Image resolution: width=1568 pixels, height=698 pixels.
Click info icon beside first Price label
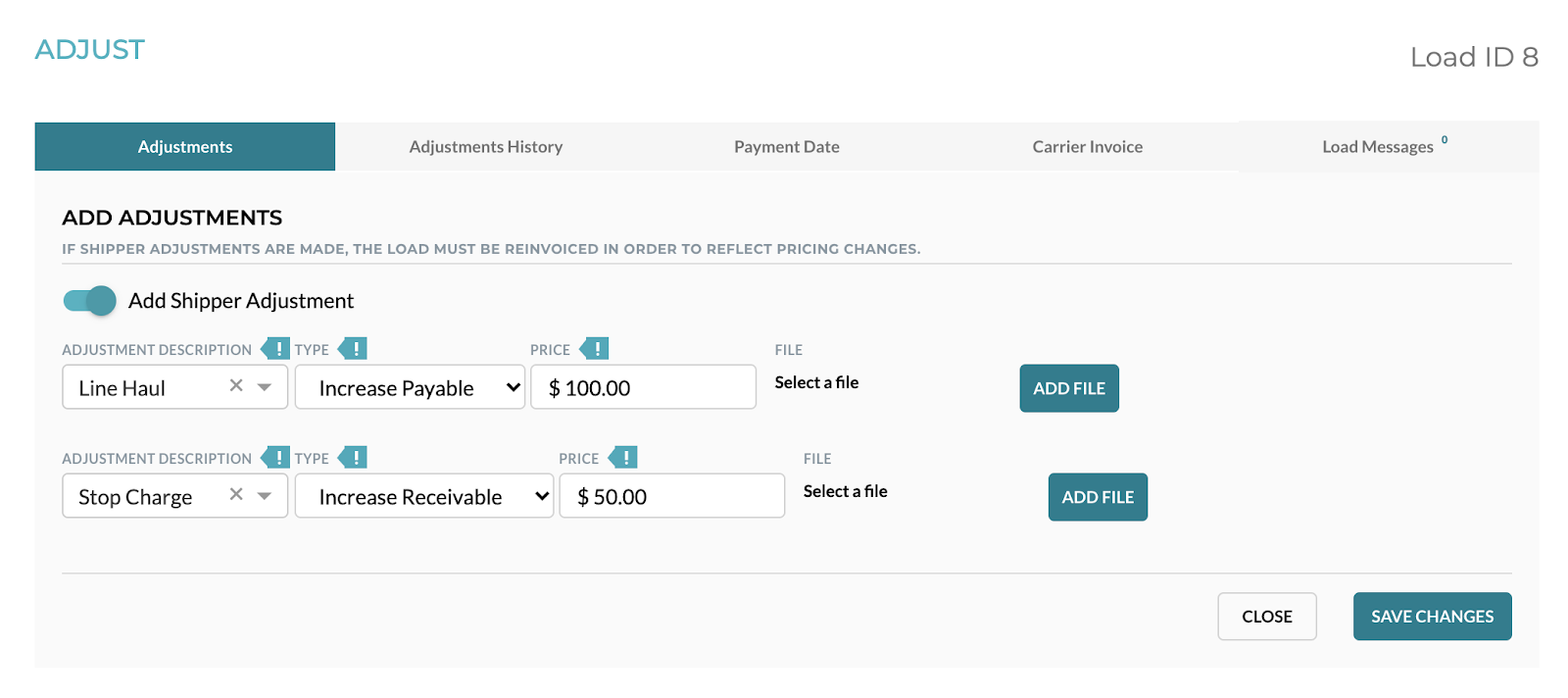pos(594,349)
